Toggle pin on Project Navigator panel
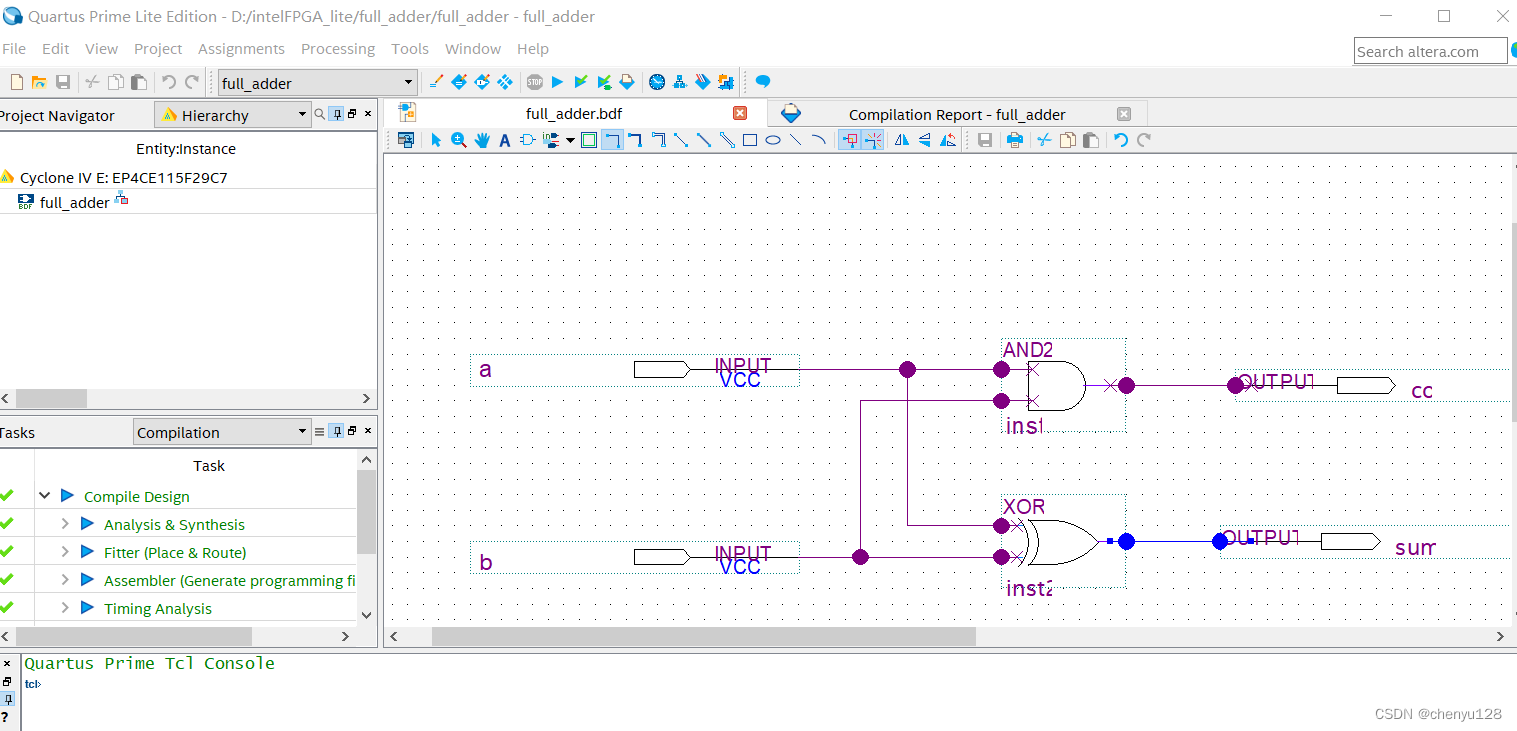This screenshot has height=731, width=1517. pos(337,115)
